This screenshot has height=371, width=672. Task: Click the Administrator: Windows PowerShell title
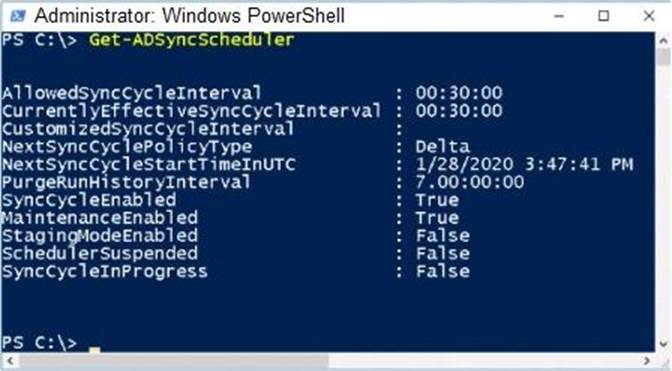point(189,16)
